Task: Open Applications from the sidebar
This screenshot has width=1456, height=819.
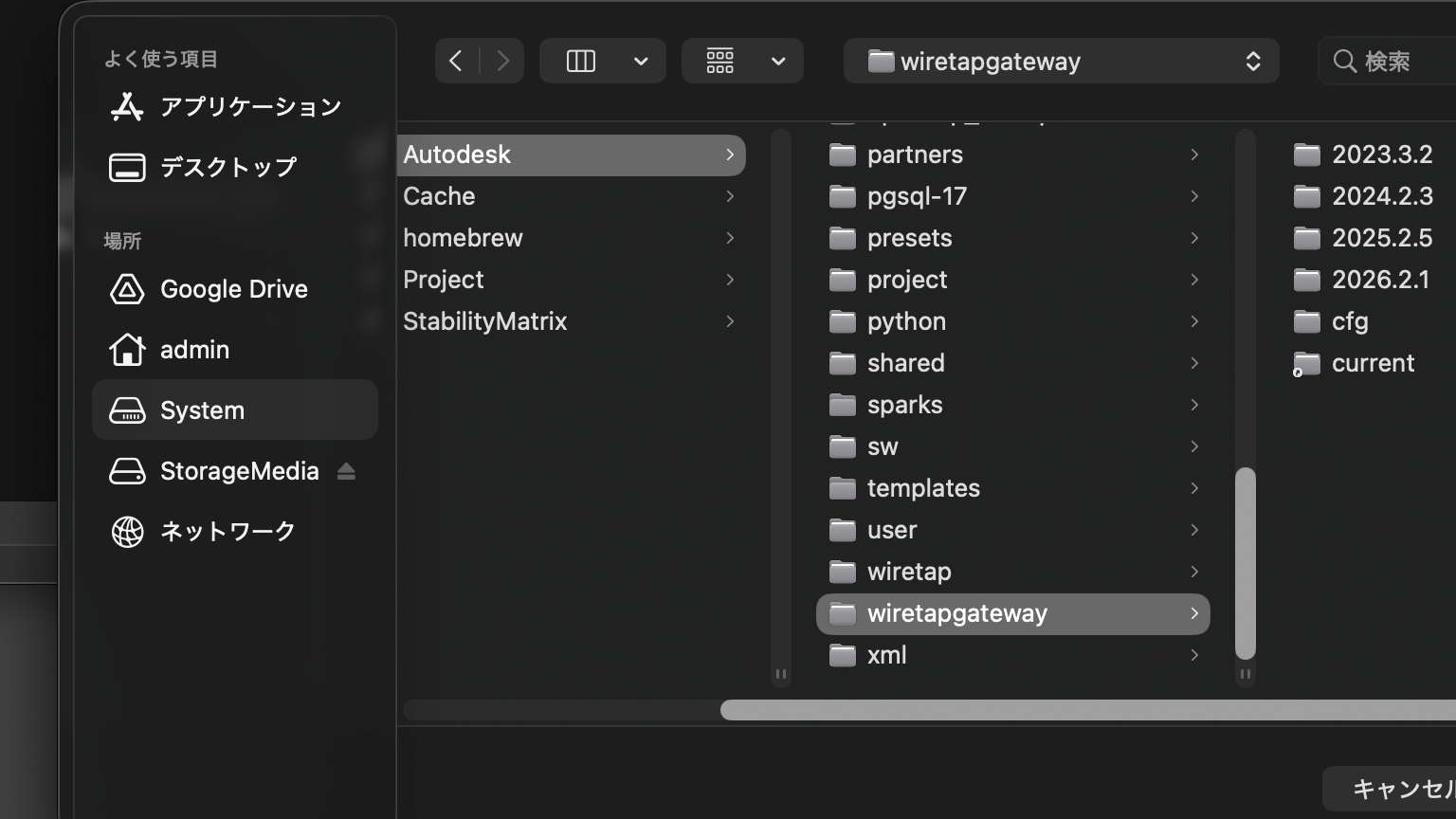Action: click(x=250, y=107)
